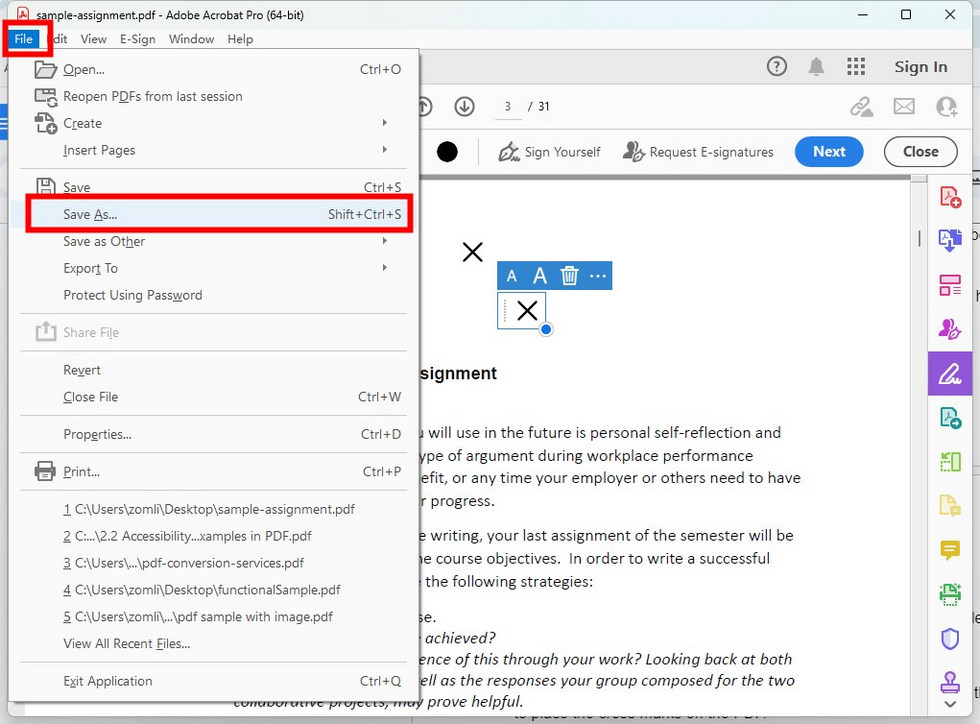Open recent file pdf sample with image.pdf
Image resolution: width=980 pixels, height=724 pixels.
[214, 617]
